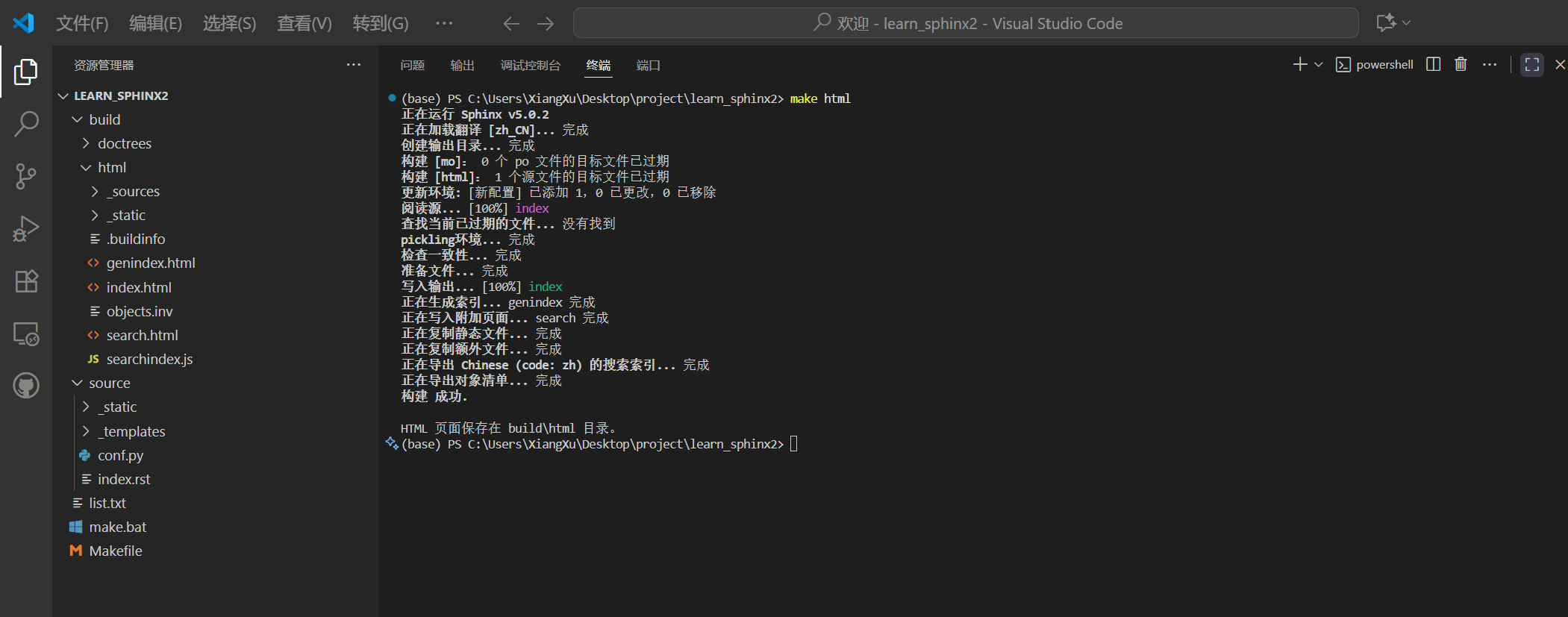Open the 文件(F) menu
This screenshot has width=1568, height=617.
click(82, 24)
